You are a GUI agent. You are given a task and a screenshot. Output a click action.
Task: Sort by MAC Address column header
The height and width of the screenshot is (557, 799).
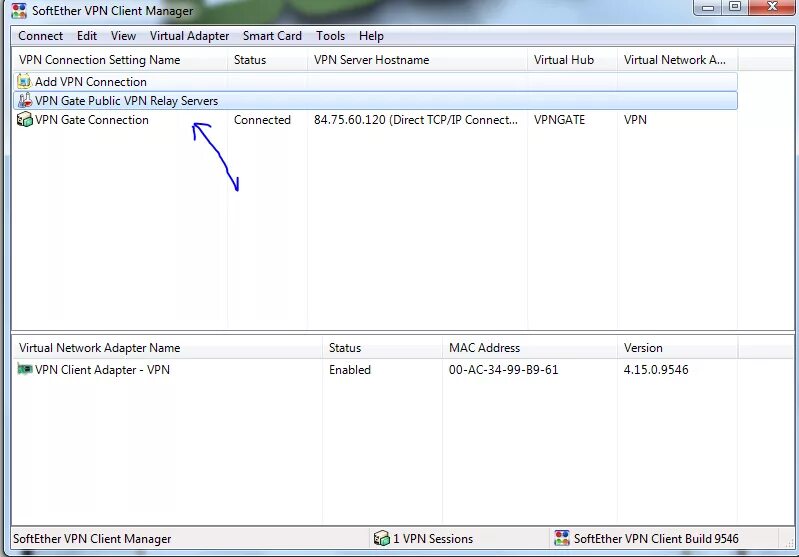click(530, 348)
